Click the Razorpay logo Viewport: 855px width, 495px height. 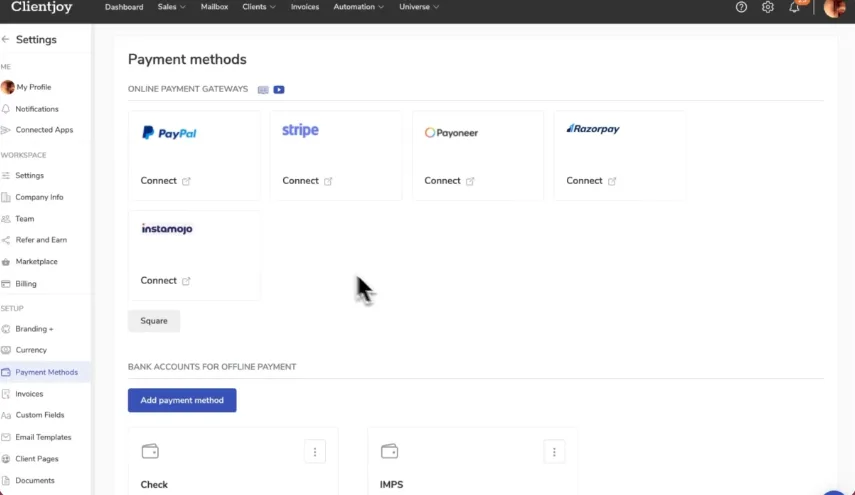(x=593, y=129)
